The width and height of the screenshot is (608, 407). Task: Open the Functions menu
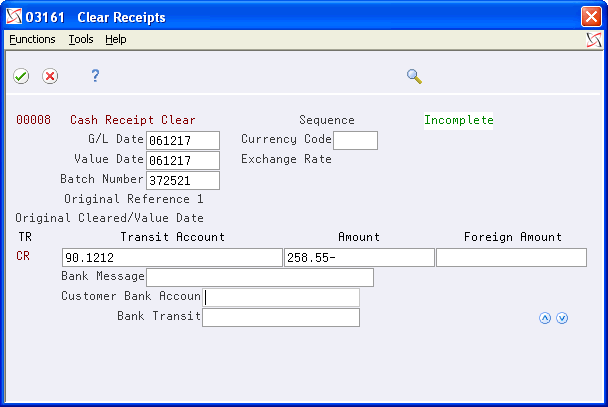point(32,39)
